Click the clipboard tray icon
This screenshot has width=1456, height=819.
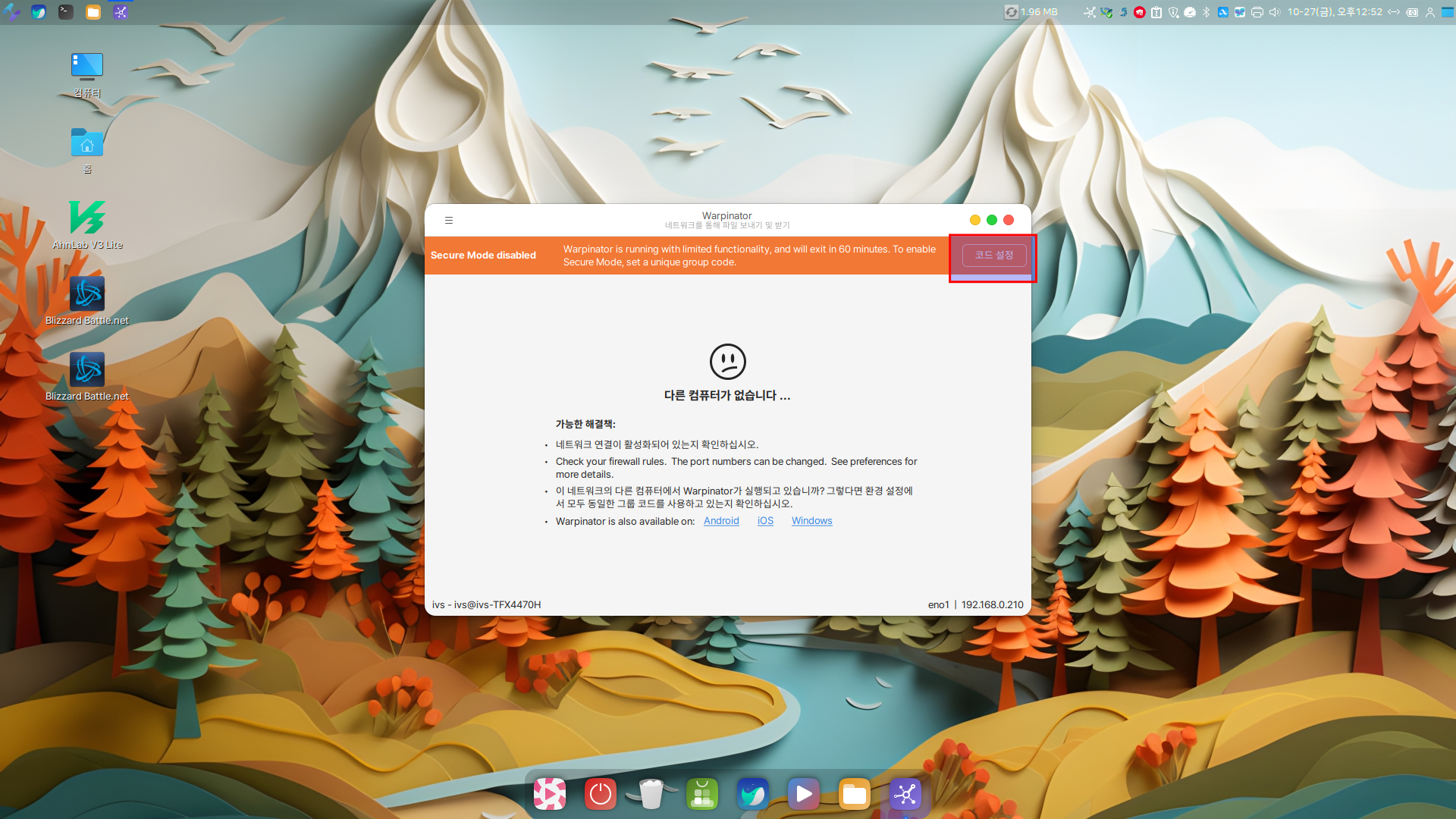(1156, 12)
